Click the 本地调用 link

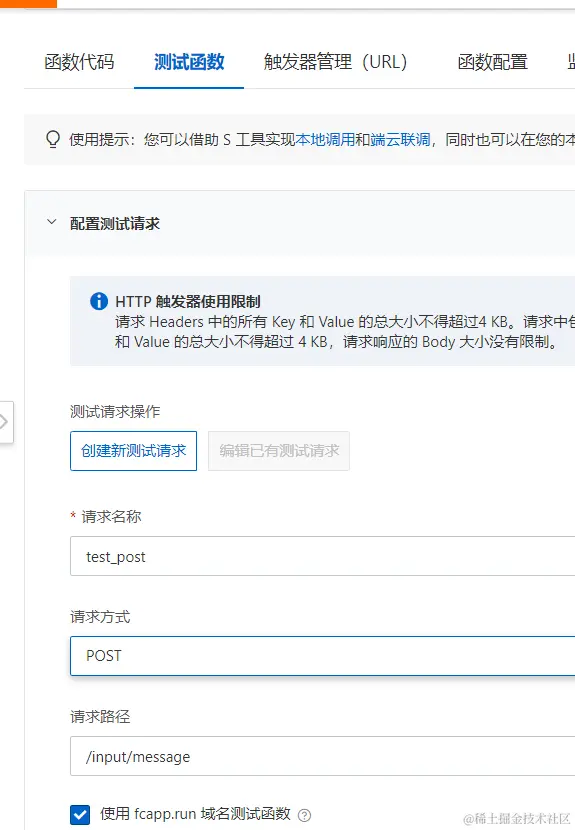[325, 140]
